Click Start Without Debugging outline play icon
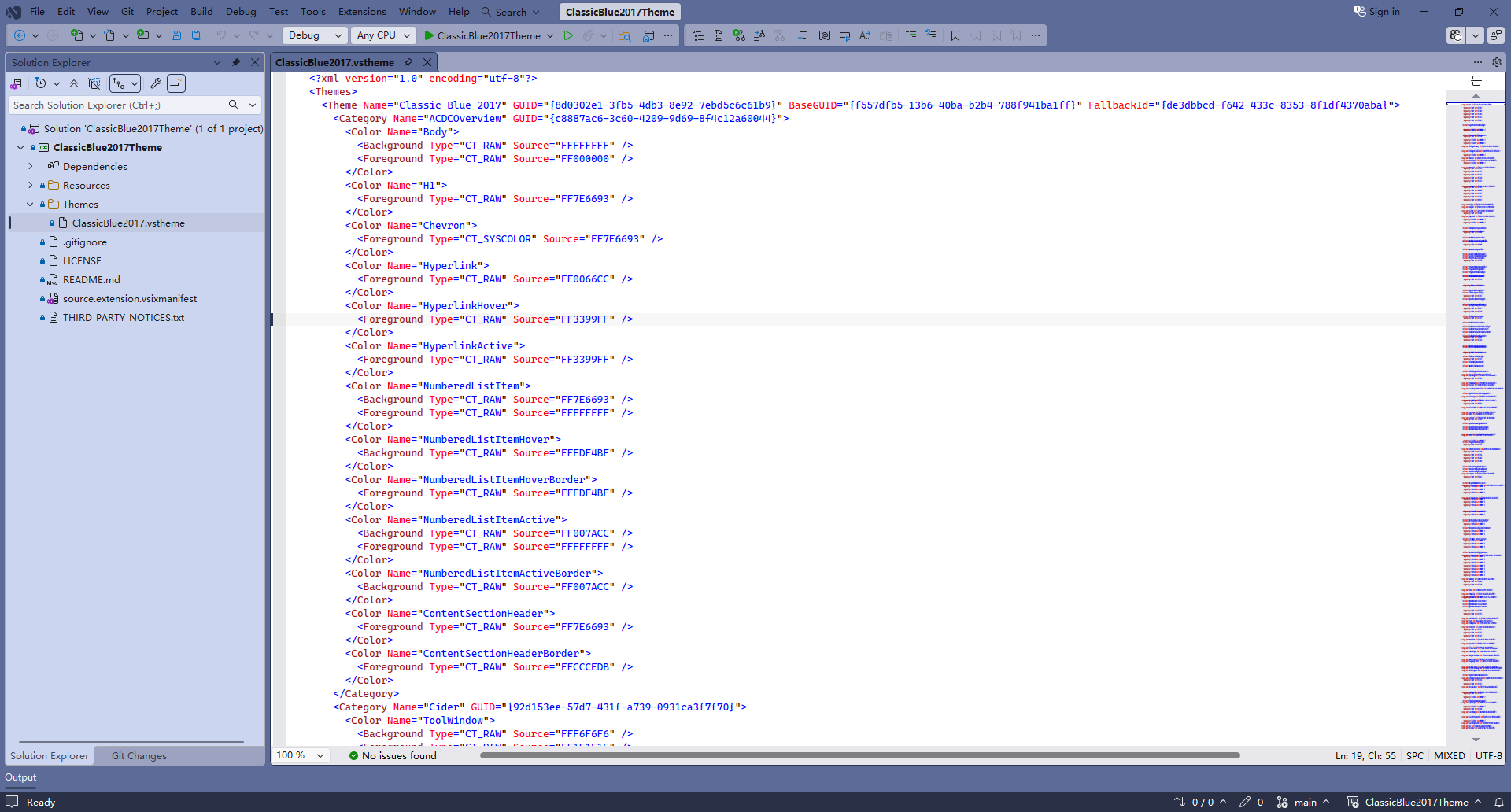The height and width of the screenshot is (812, 1511). [568, 35]
